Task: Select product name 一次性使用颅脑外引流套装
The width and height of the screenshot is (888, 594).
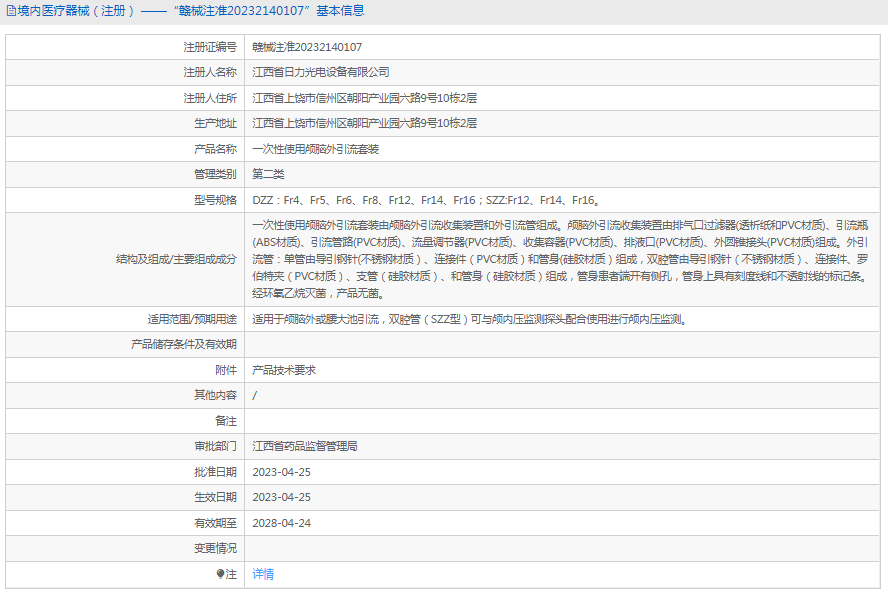Action: click(315, 149)
